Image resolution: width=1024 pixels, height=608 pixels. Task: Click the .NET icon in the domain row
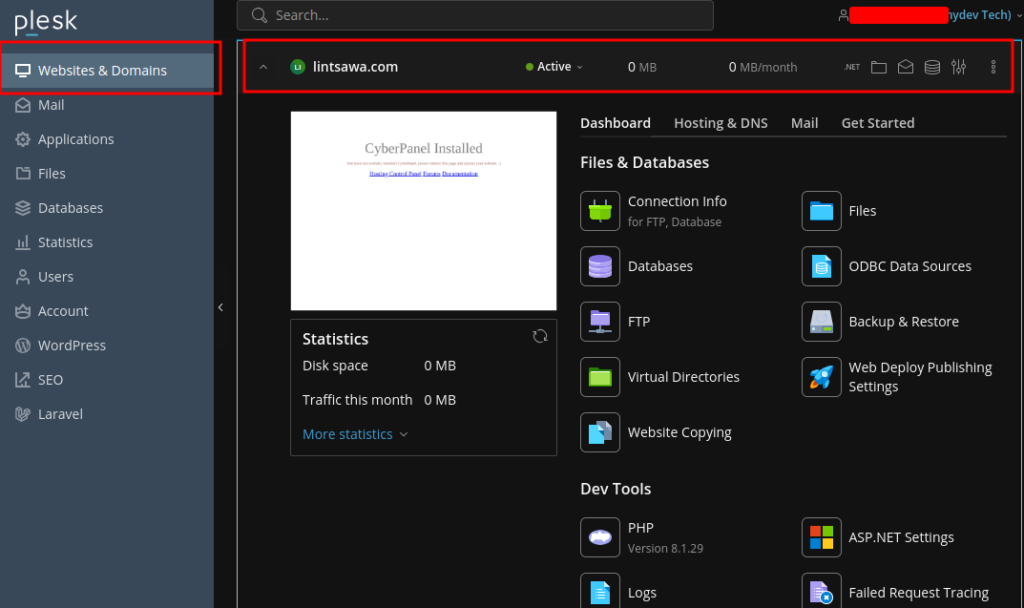852,67
